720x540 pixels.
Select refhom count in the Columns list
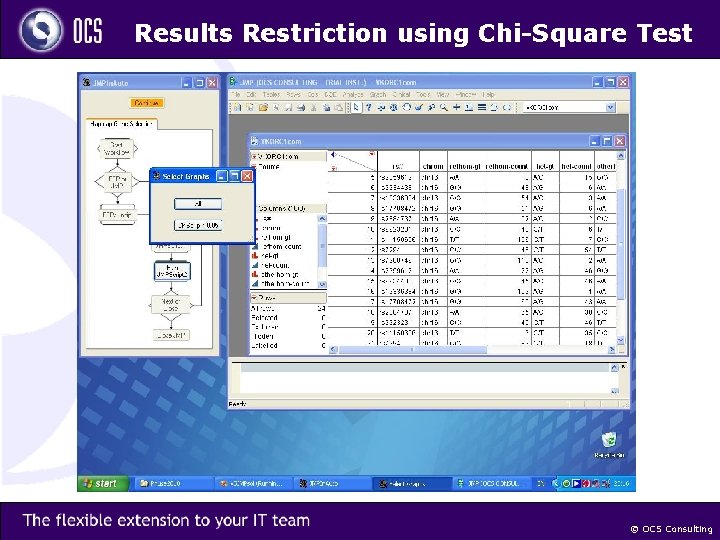click(281, 247)
